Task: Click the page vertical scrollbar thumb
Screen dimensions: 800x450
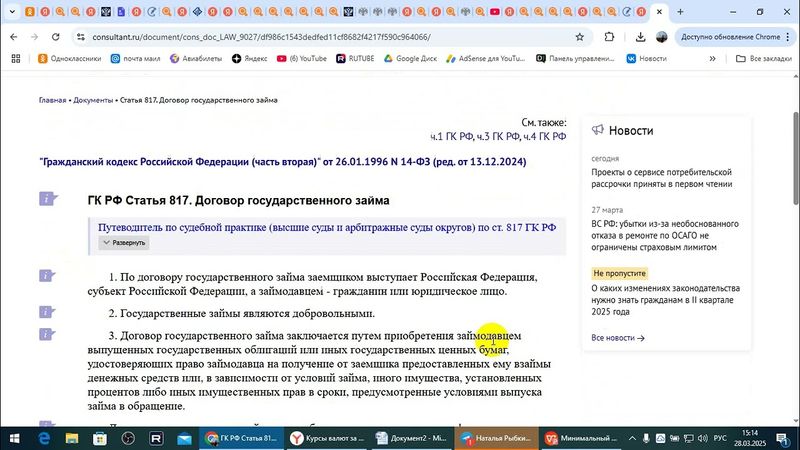Action: tap(795, 158)
